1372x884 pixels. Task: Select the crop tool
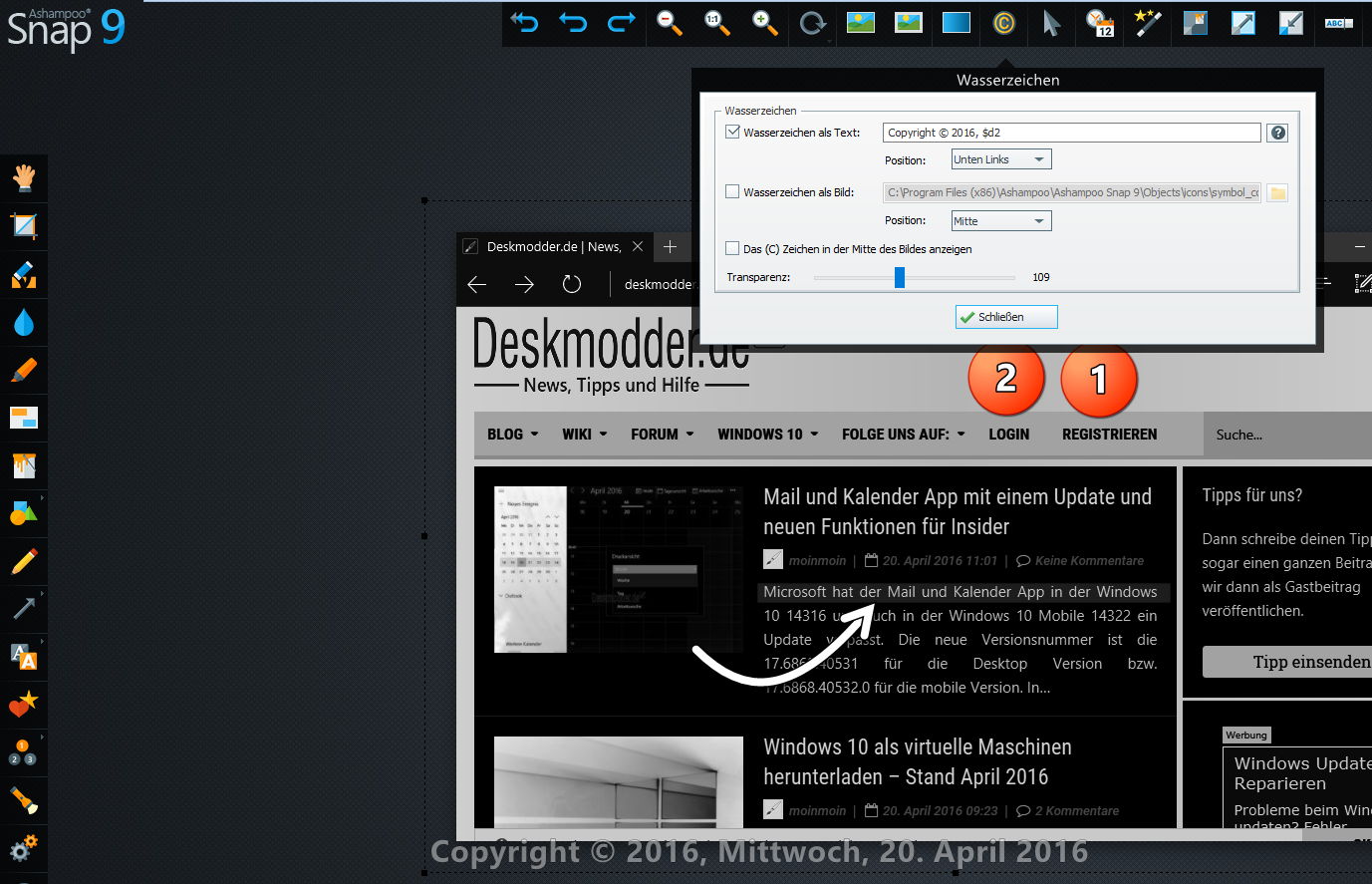pyautogui.click(x=24, y=226)
